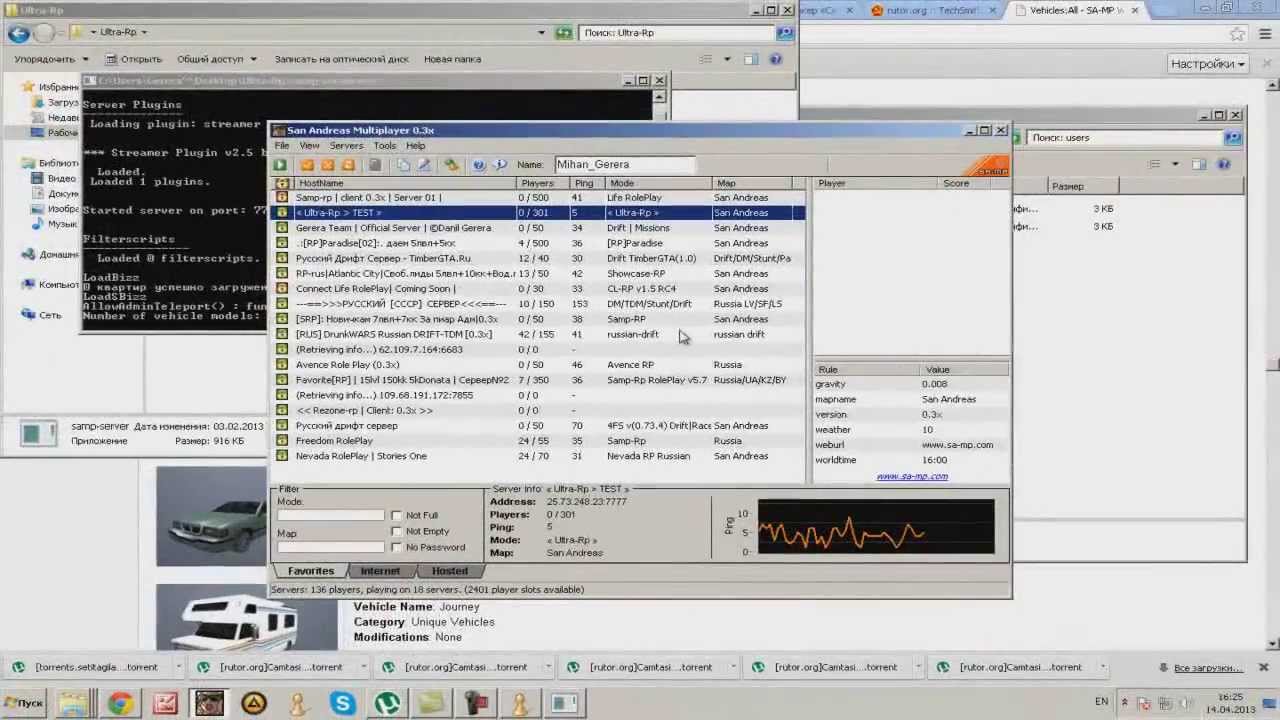Screen dimensions: 1280x720
Task: Click the green car vehicle thumbnail
Action: coord(211,516)
